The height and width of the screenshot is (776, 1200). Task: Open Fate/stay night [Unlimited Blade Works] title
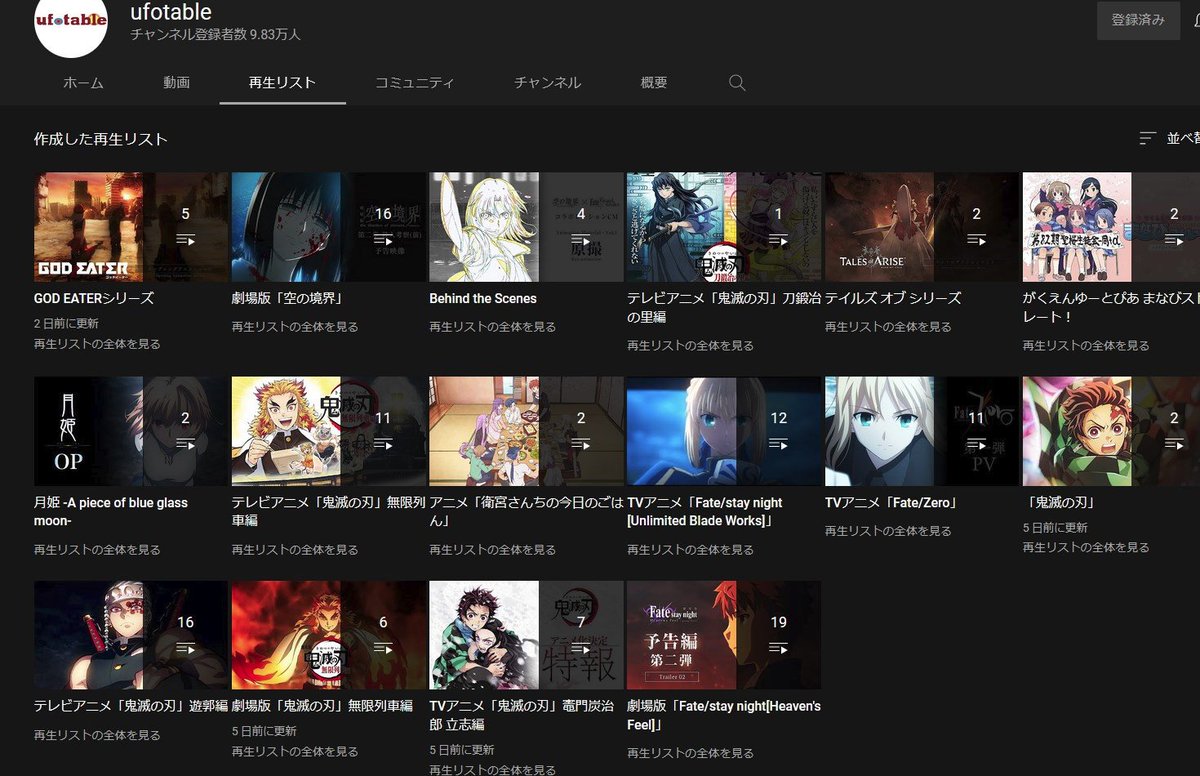tap(705, 511)
